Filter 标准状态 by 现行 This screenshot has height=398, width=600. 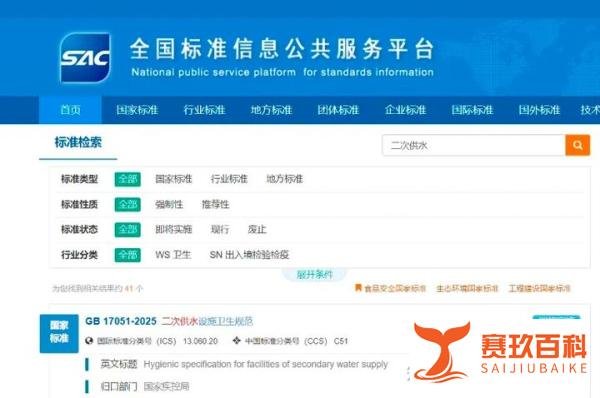coord(220,230)
